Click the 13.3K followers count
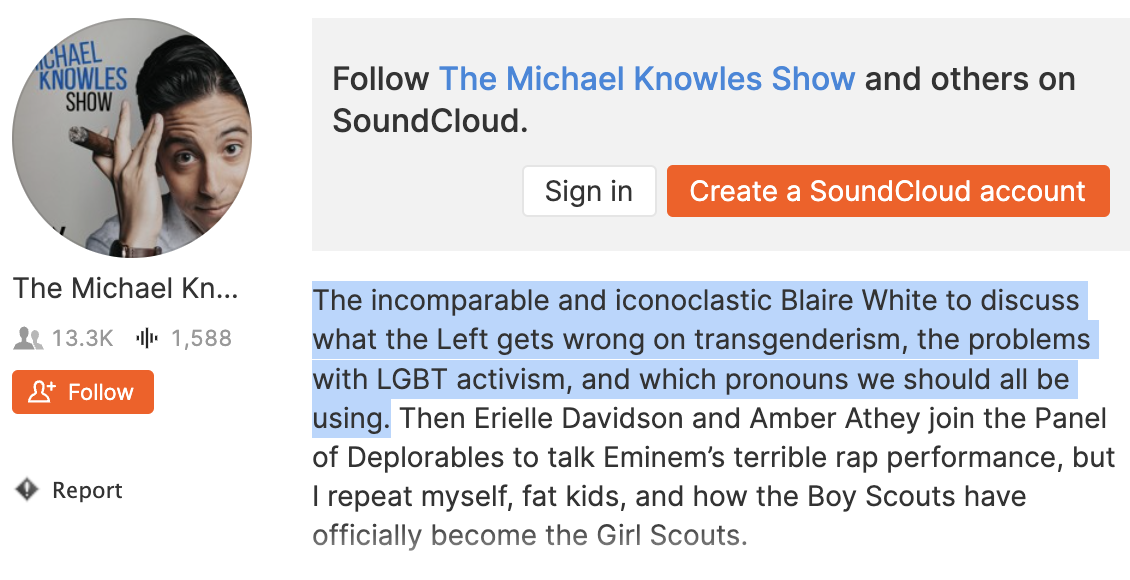 coord(82,339)
